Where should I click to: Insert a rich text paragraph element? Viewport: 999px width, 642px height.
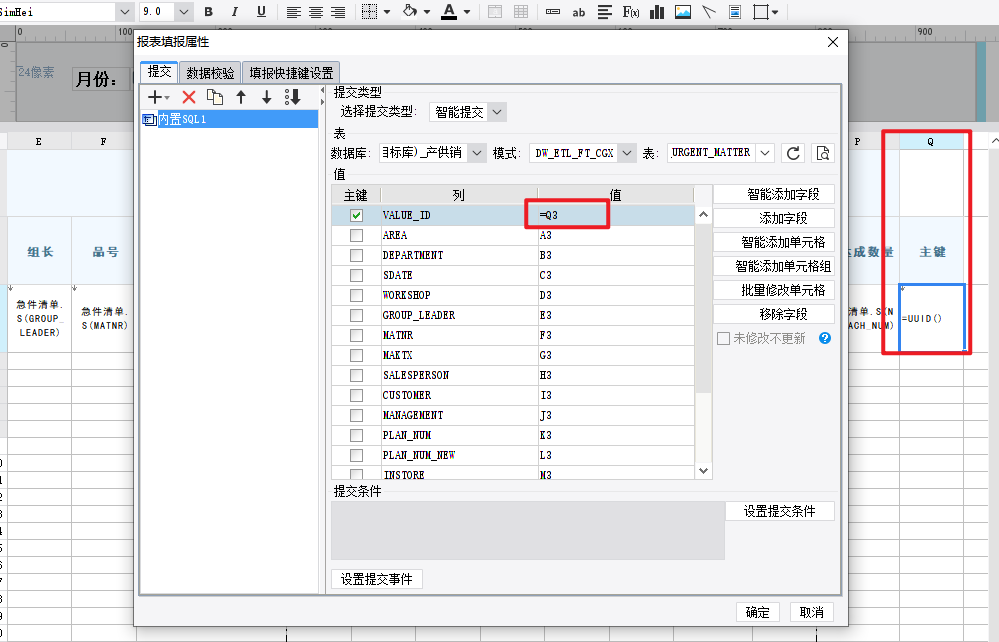(x=605, y=11)
